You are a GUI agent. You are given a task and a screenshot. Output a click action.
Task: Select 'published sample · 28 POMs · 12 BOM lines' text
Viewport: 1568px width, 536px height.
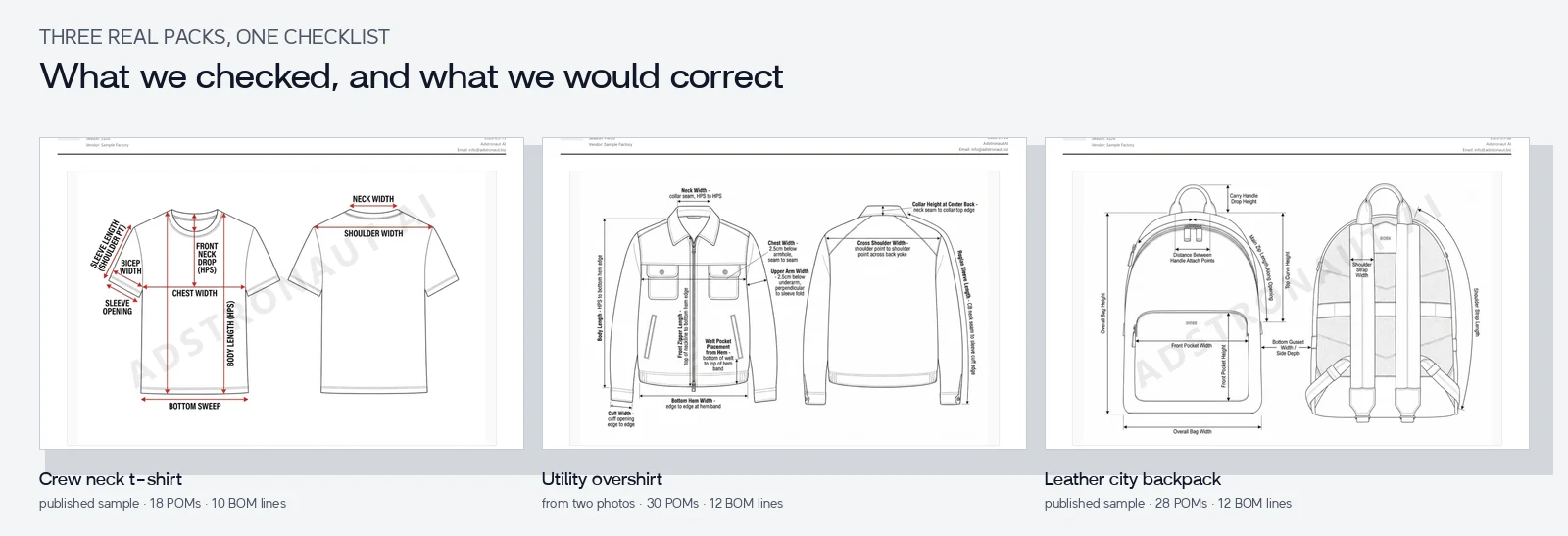click(x=1168, y=503)
